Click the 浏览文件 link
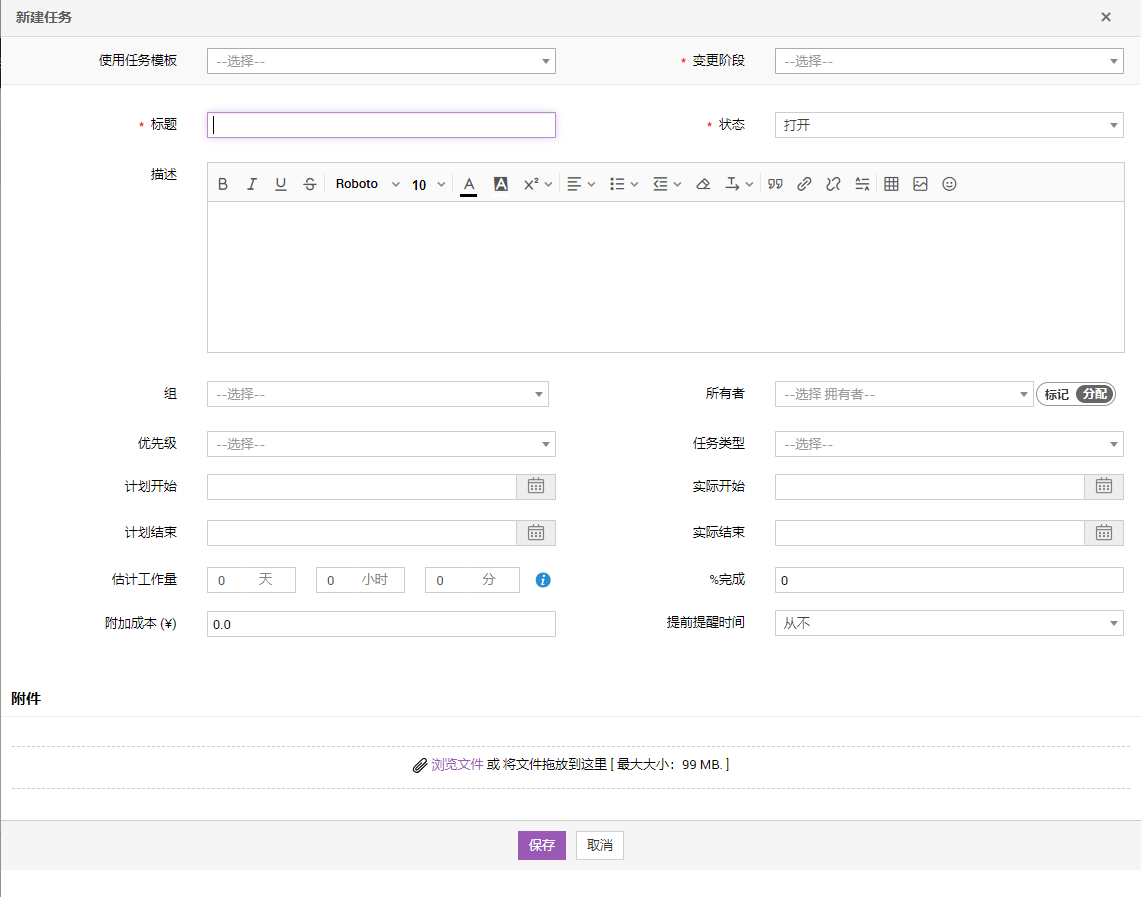 [x=457, y=764]
